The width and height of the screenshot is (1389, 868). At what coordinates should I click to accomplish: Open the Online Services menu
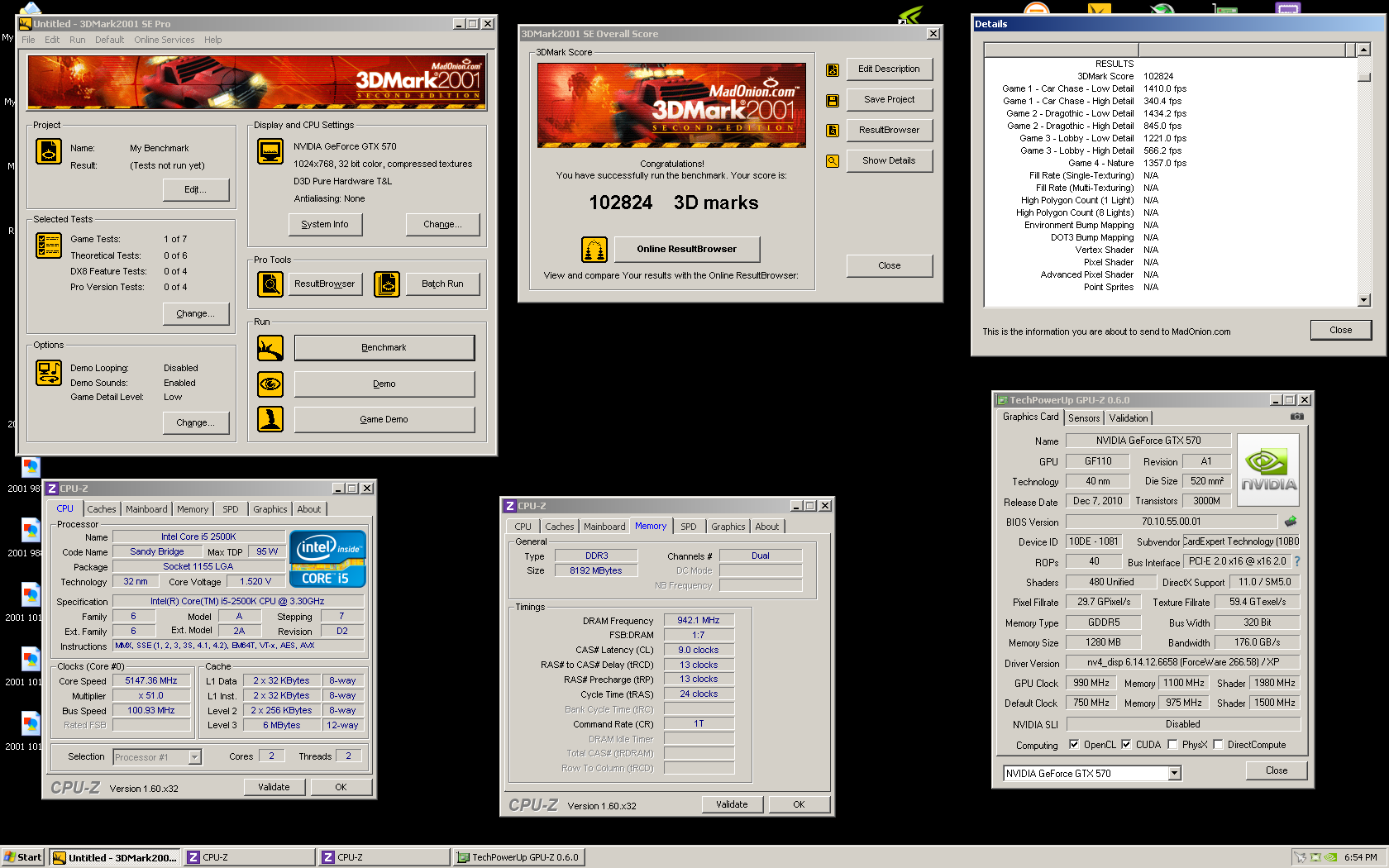click(x=165, y=40)
